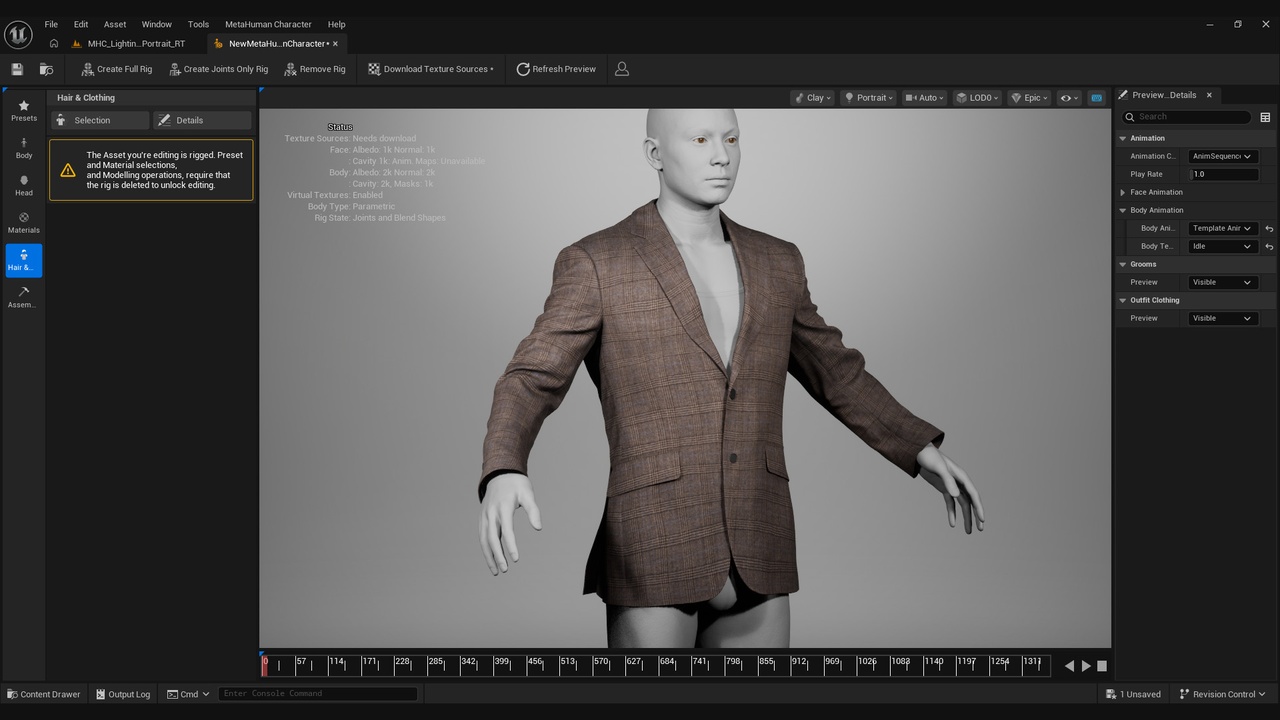Open the Window menu
Screen dimensions: 1280x720
(x=156, y=24)
